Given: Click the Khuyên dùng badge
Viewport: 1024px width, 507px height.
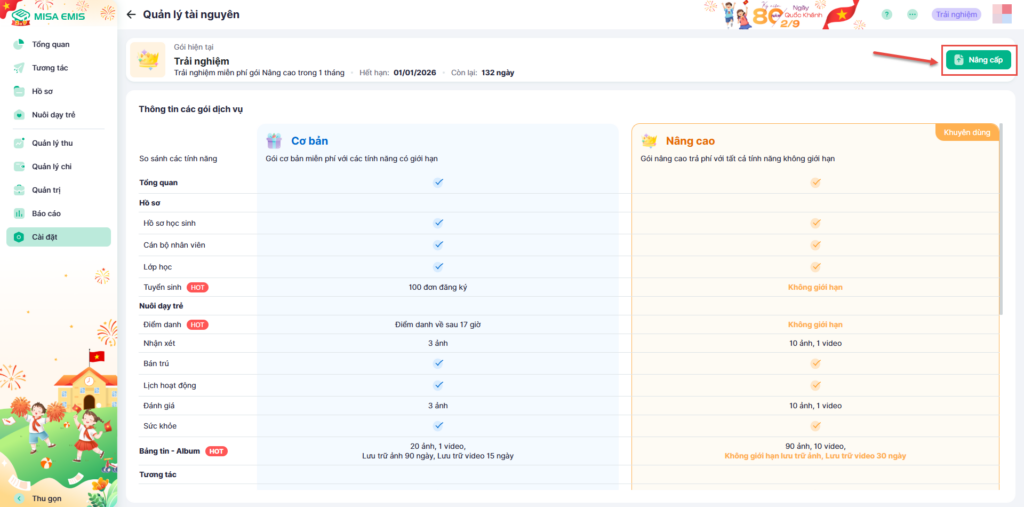Looking at the screenshot, I should 967,132.
